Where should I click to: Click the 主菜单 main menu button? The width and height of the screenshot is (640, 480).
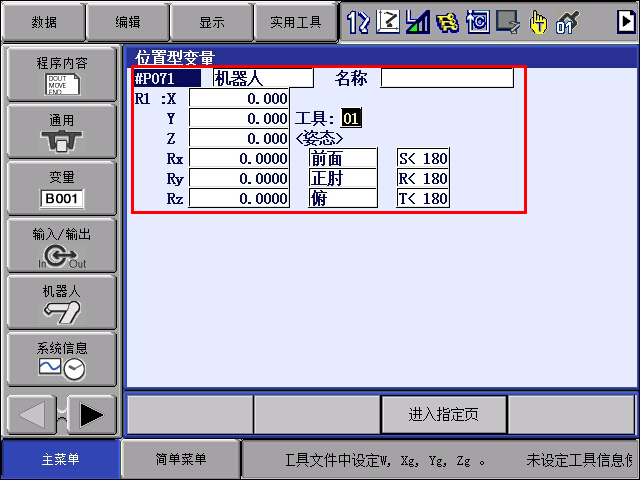(60, 459)
